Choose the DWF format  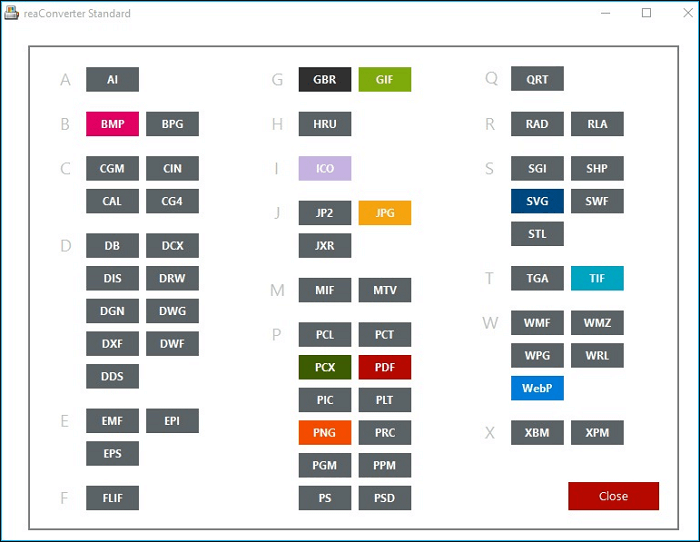tap(172, 343)
